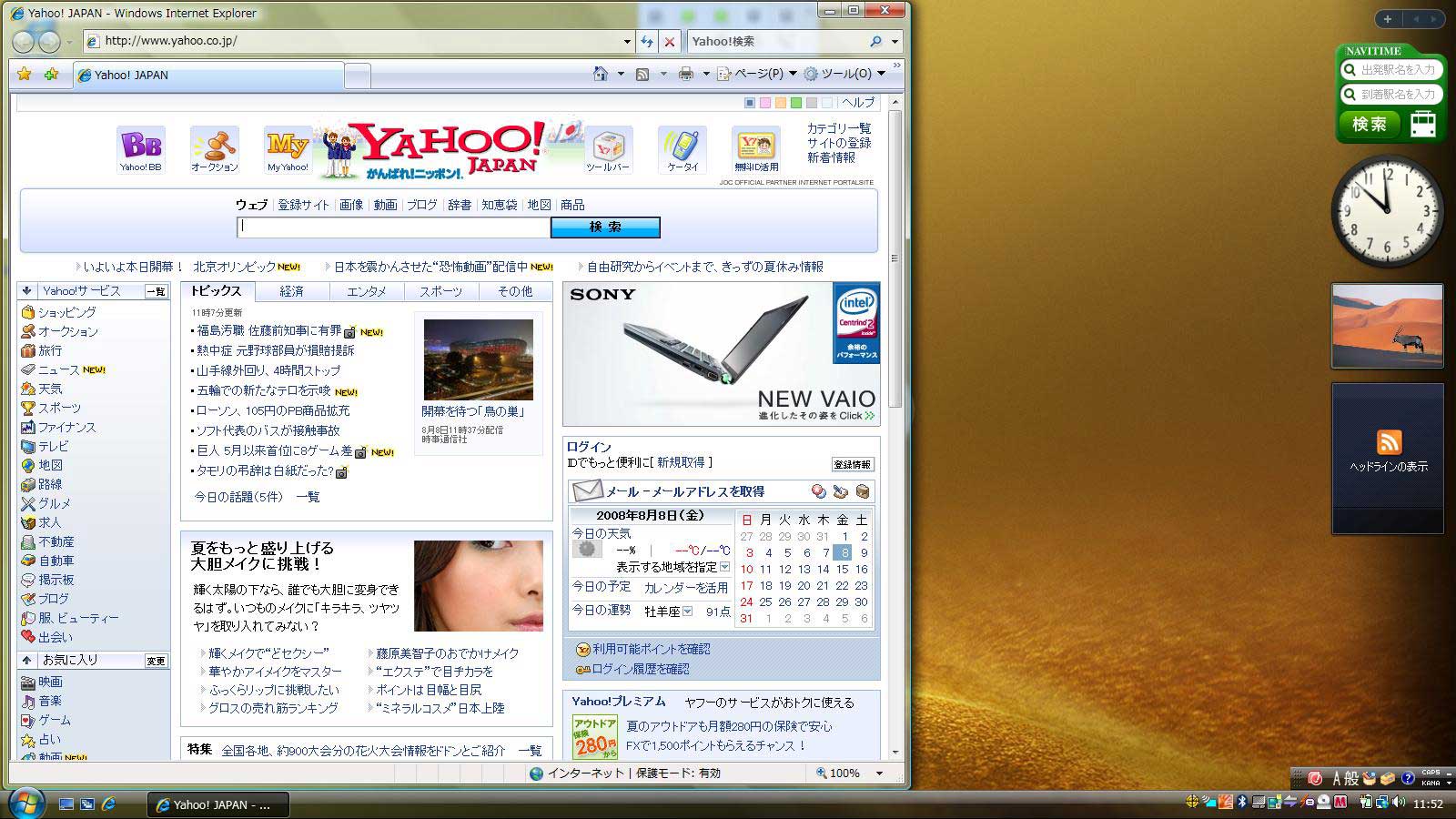Open the free ID (無料ID活用) icon
The height and width of the screenshot is (819, 1456).
(756, 149)
